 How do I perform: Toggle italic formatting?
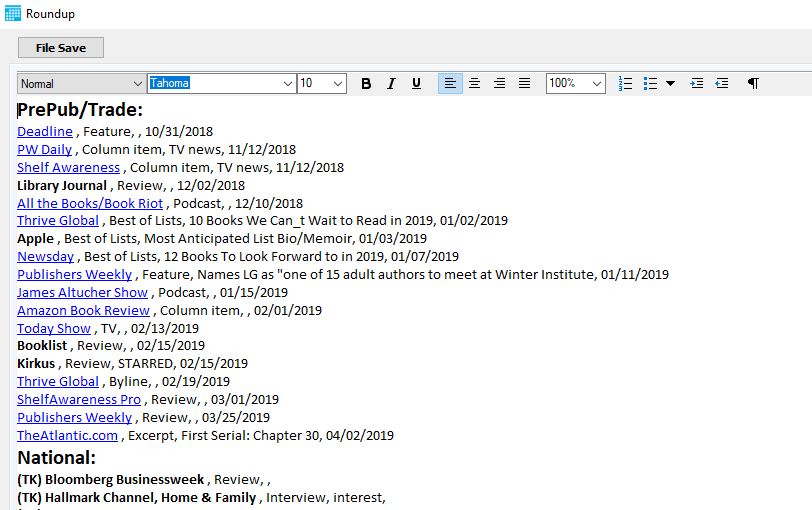391,84
